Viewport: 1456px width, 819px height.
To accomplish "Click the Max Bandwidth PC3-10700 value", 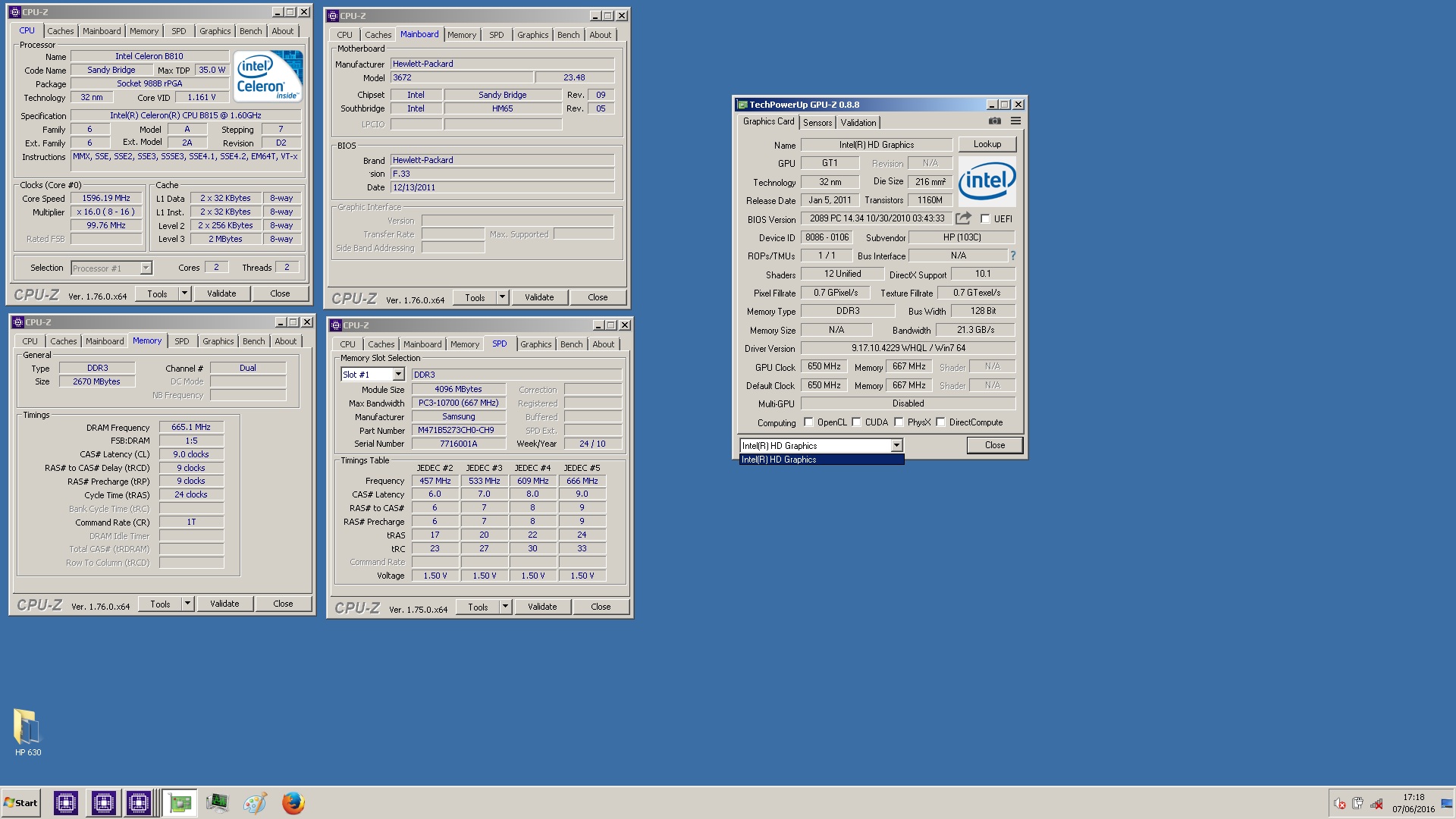I will 458,403.
